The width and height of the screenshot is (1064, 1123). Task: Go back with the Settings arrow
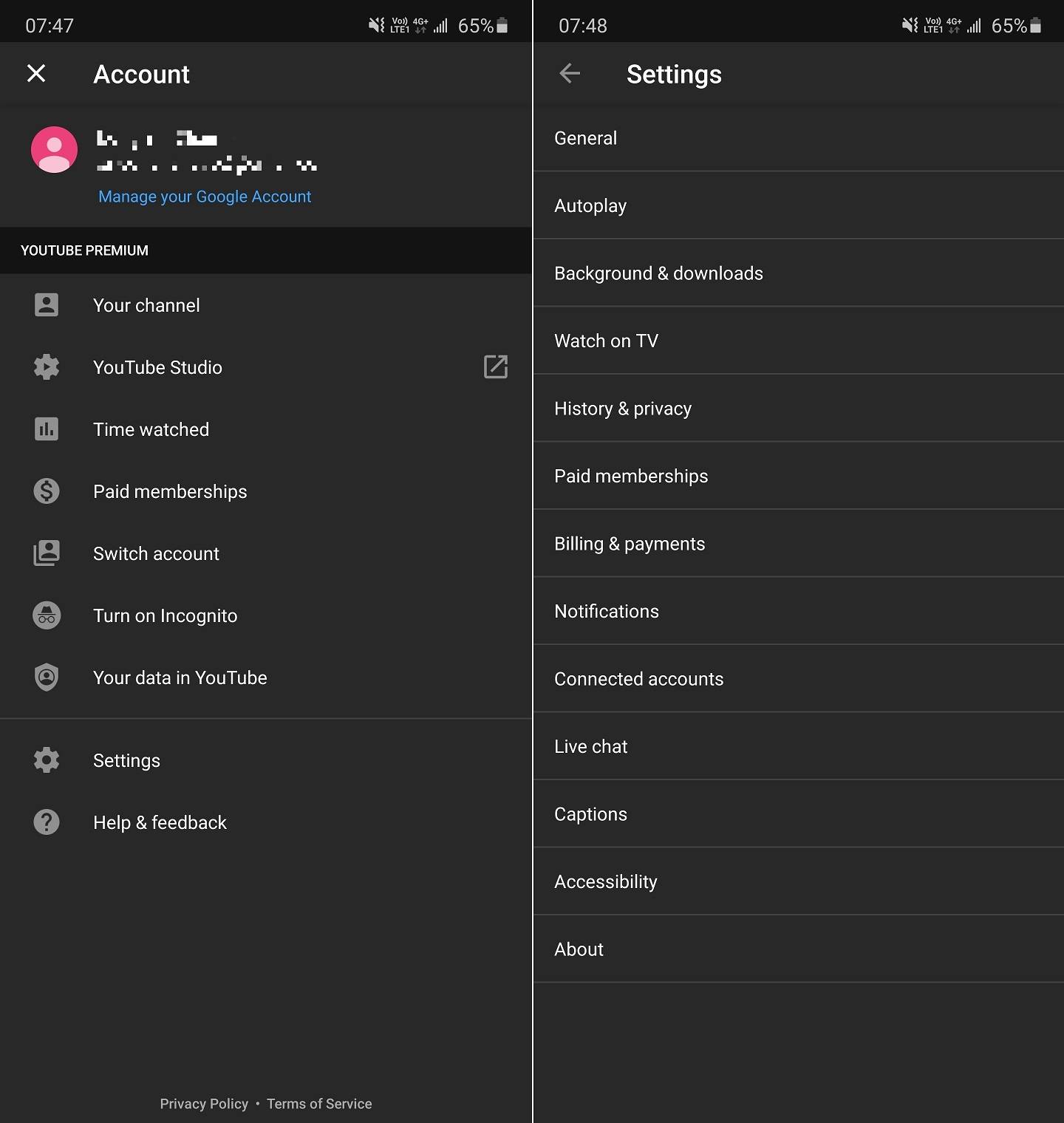coord(570,73)
